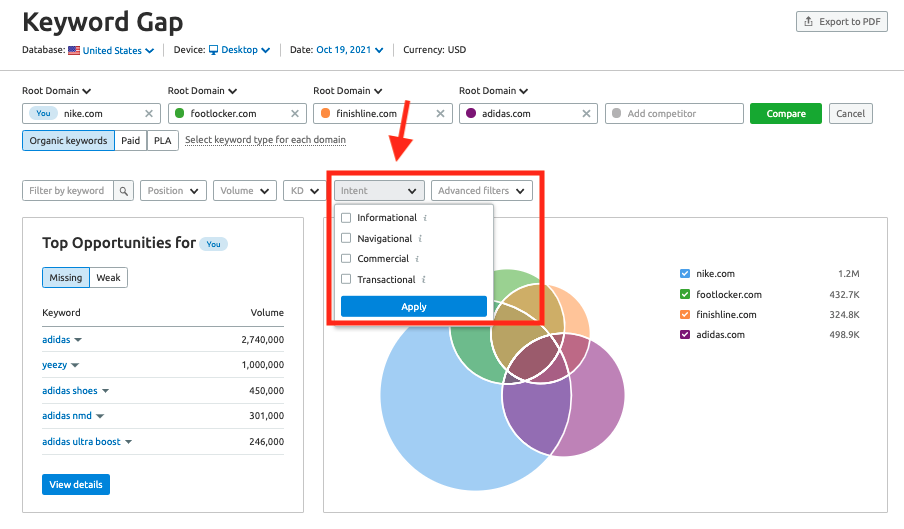Expand the adidas ultra boost keyword arrow
The width and height of the screenshot is (904, 529).
pos(129,442)
